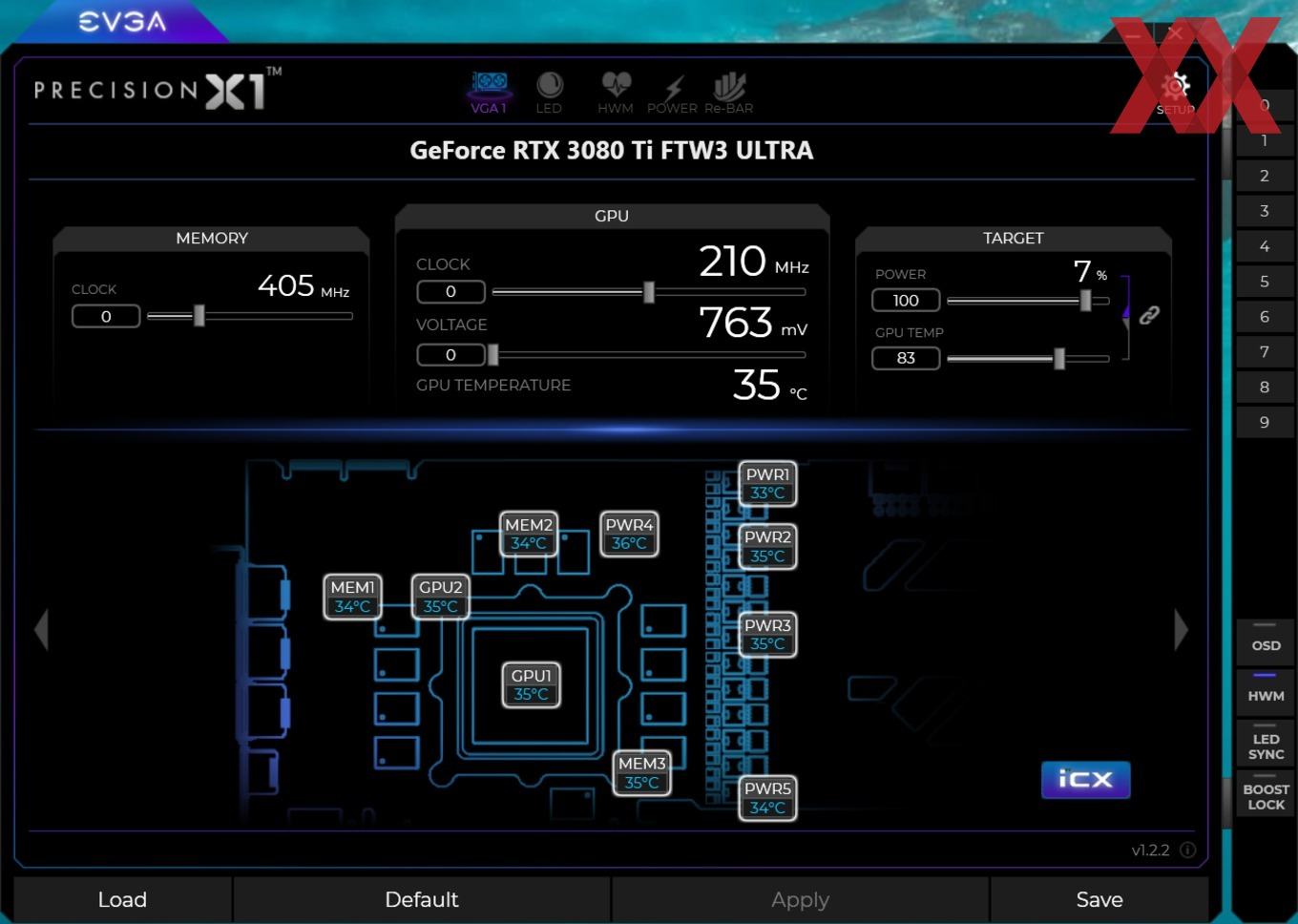This screenshot has width=1298, height=924.
Task: Click the 210 MHz GPU clock readout
Action: [753, 261]
